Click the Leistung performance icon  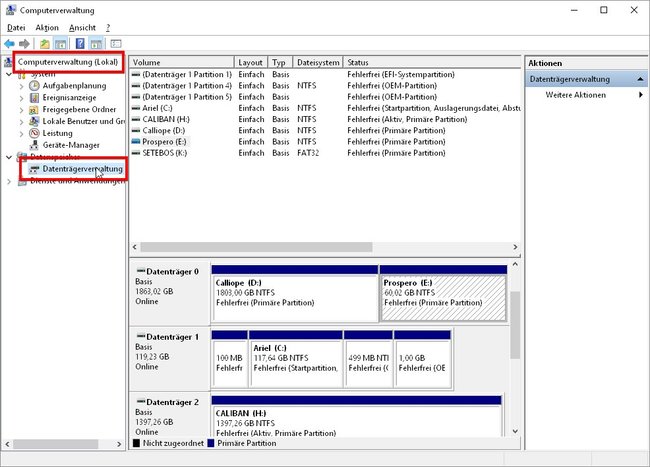click(x=34, y=133)
